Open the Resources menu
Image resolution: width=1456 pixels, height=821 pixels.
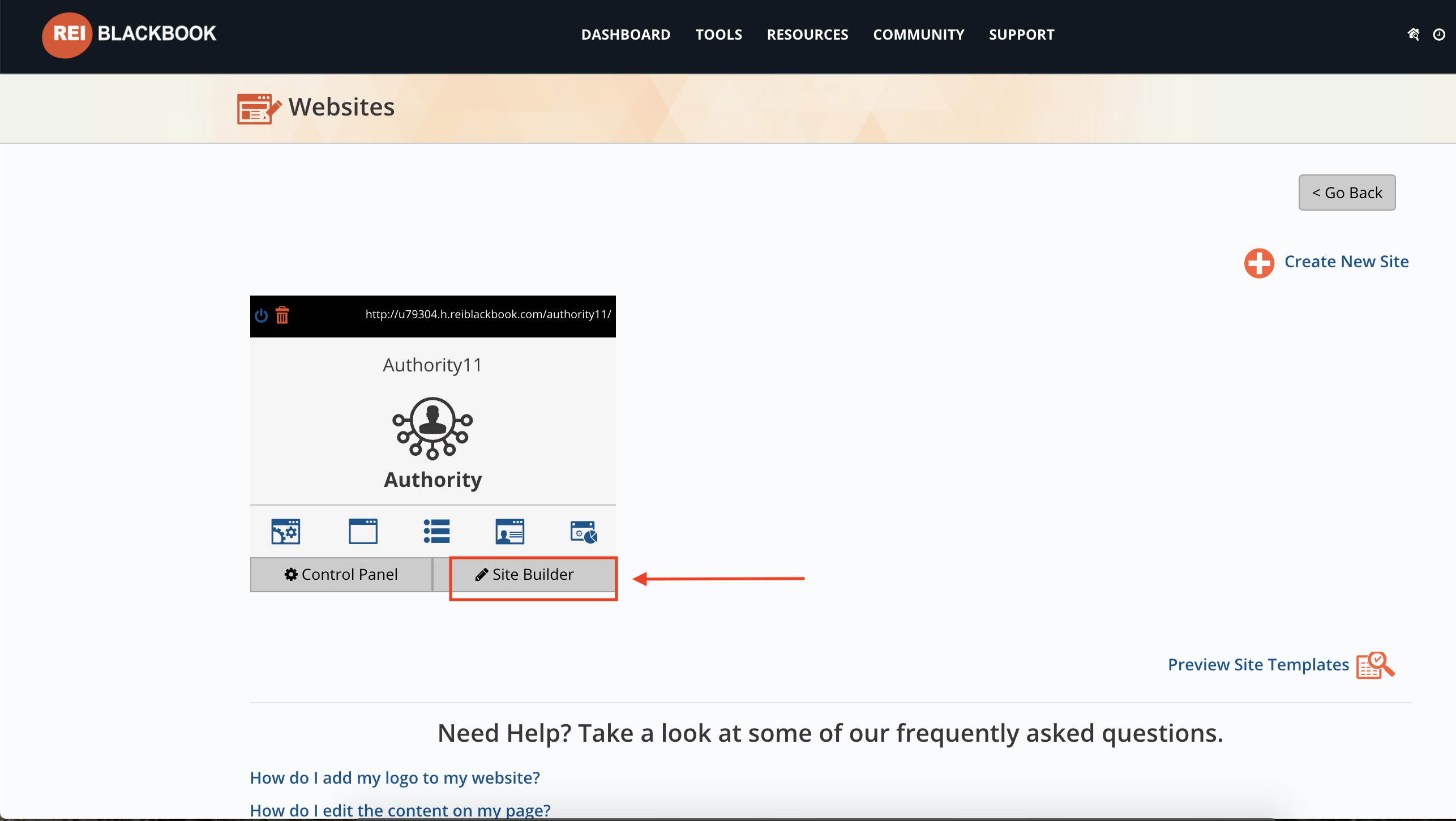(807, 35)
